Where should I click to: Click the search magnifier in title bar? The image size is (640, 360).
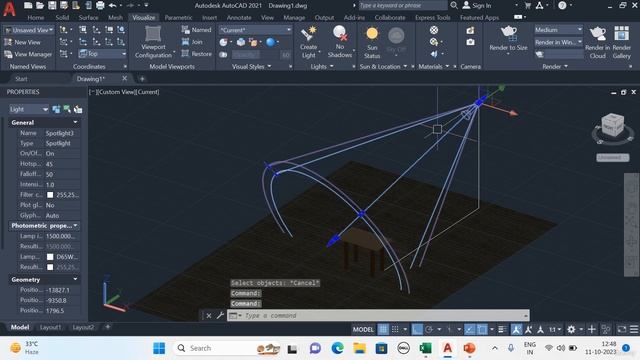(453, 5)
